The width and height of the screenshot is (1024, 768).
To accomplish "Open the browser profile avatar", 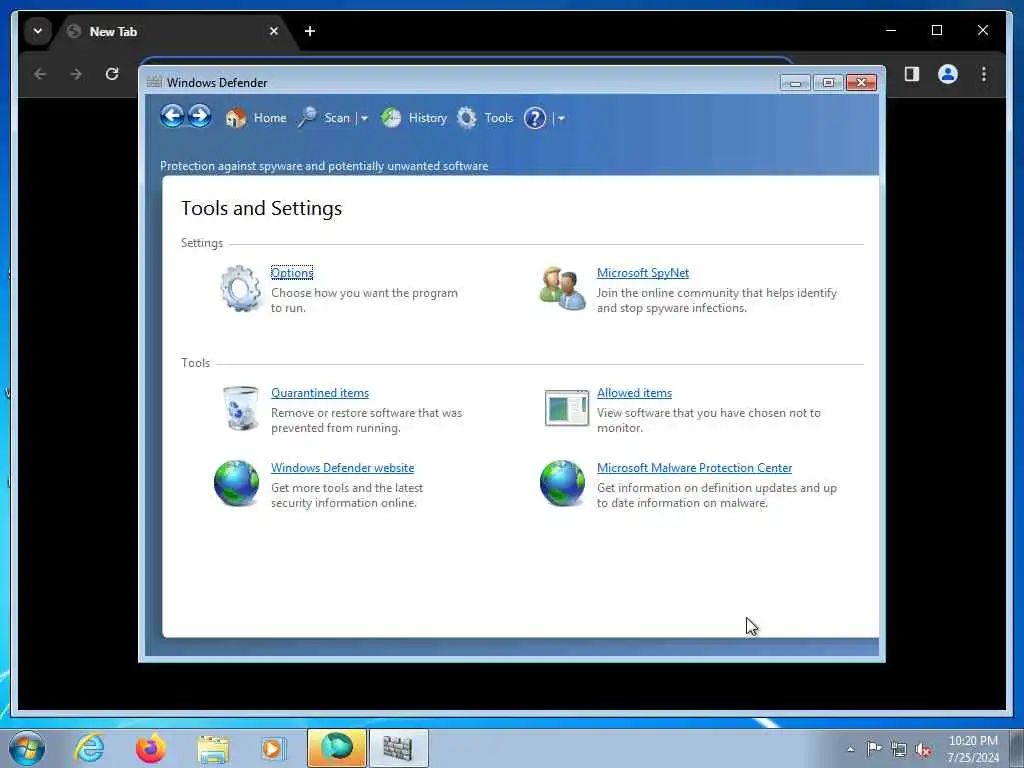I will click(948, 74).
